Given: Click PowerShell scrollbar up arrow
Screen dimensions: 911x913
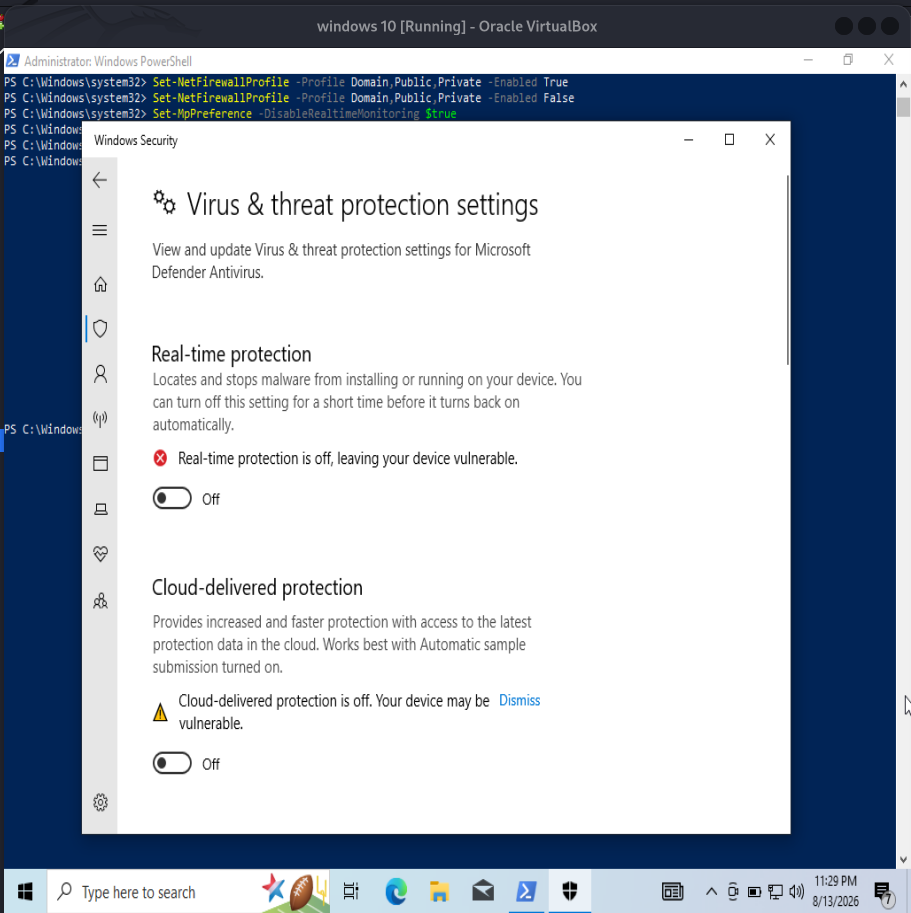Looking at the screenshot, I should coord(903,84).
